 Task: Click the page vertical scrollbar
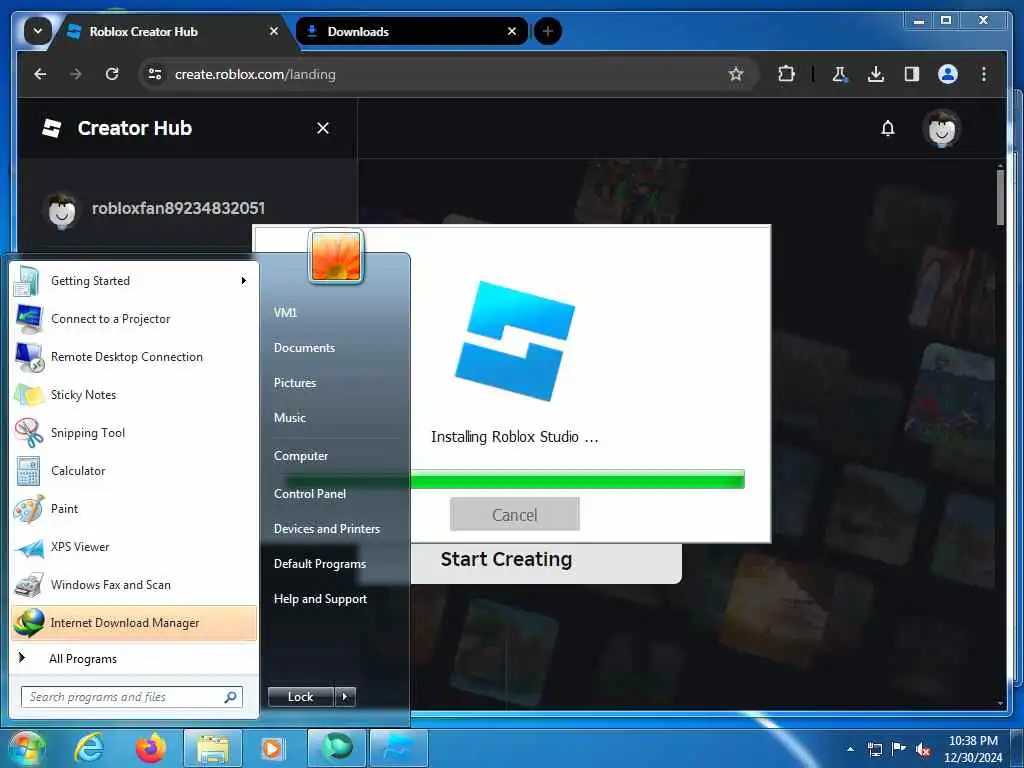coord(1000,196)
